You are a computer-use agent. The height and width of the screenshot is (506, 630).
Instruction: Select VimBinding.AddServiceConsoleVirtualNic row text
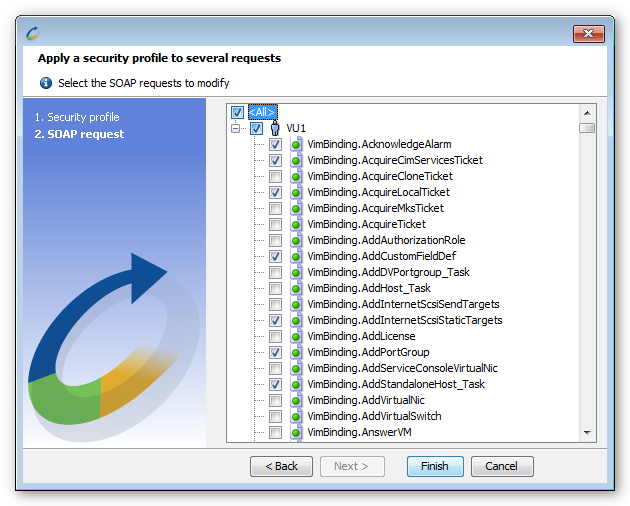tap(403, 368)
